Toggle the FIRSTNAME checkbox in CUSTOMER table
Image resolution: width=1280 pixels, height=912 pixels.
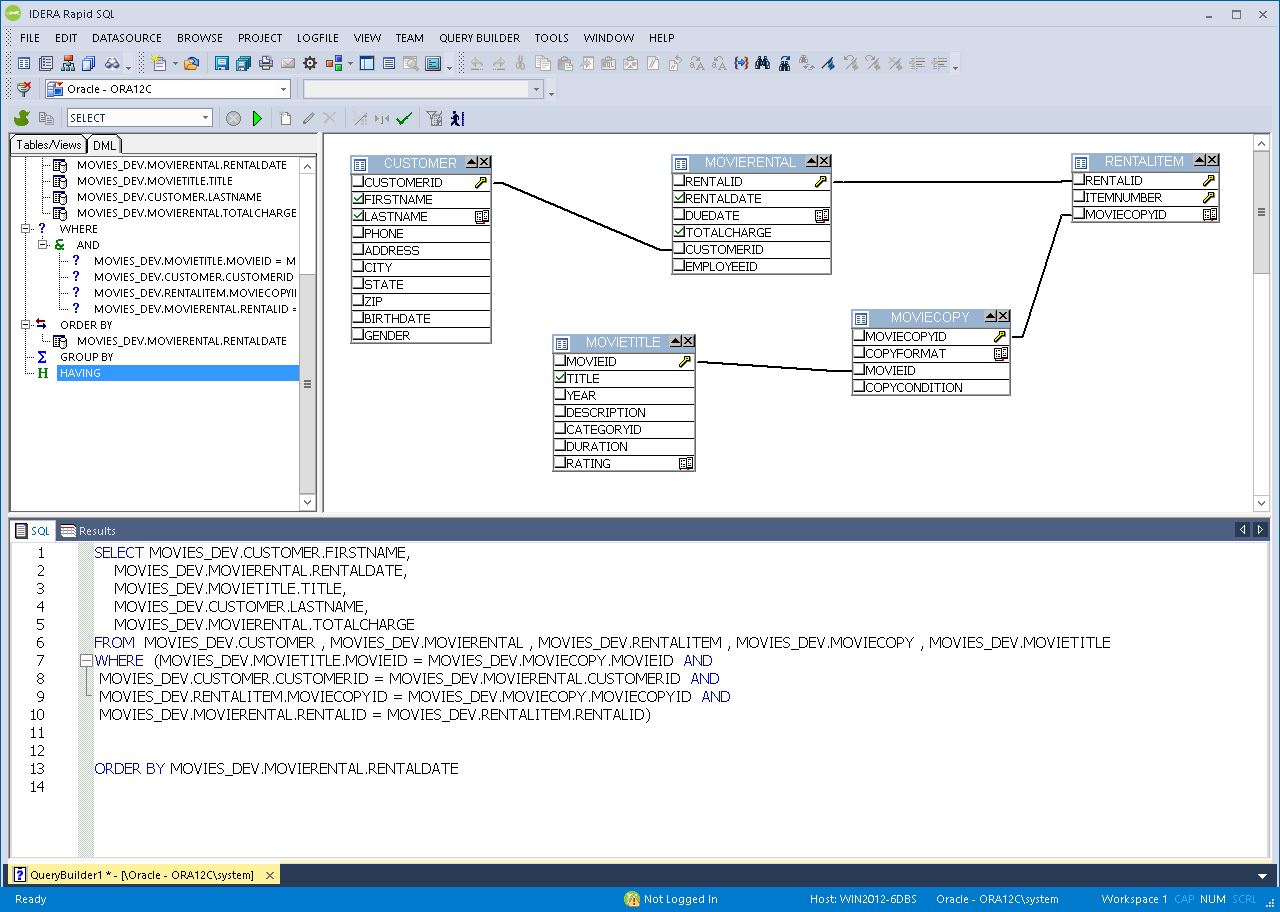point(358,199)
